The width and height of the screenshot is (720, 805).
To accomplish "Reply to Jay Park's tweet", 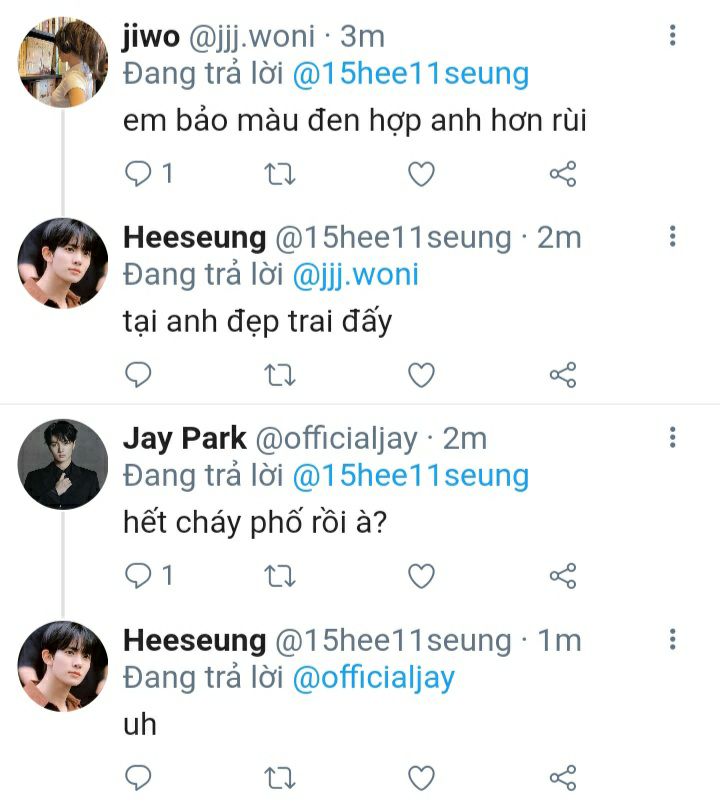I will pyautogui.click(x=138, y=576).
